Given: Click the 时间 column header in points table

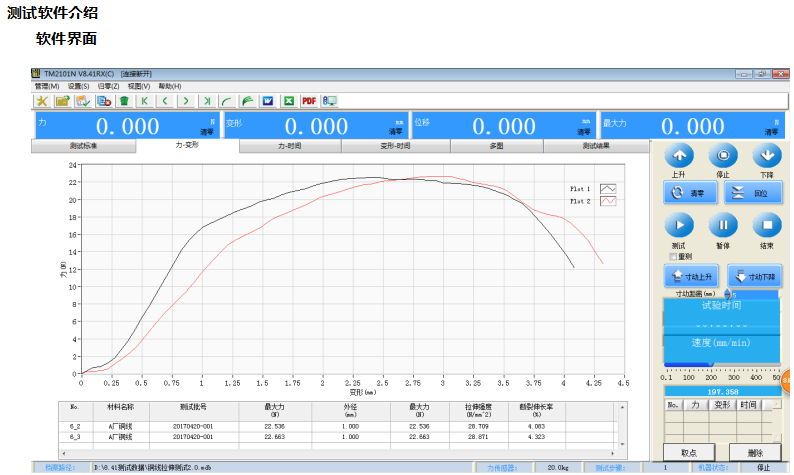Looking at the screenshot, I should pyautogui.click(x=748, y=405).
